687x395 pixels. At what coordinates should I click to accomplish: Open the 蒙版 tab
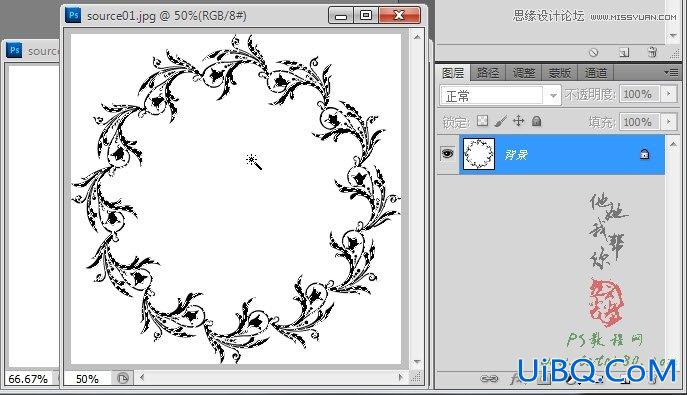pyautogui.click(x=560, y=73)
